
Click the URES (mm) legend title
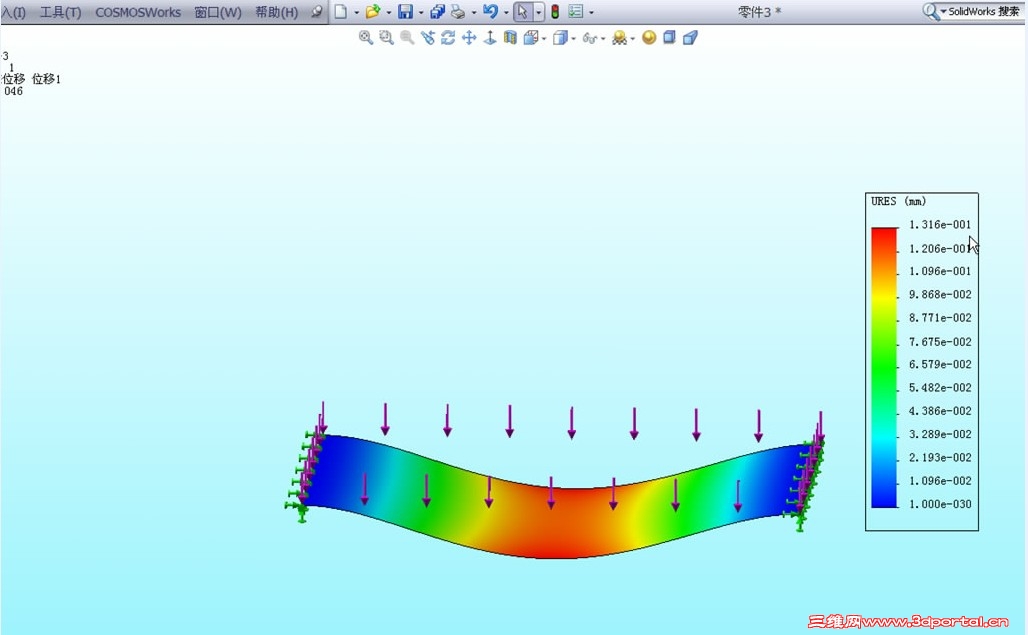(x=898, y=201)
